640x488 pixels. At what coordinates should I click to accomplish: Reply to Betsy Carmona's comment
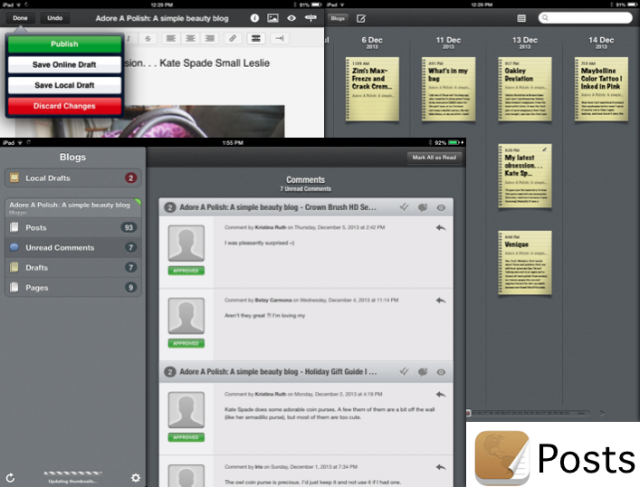coord(440,300)
